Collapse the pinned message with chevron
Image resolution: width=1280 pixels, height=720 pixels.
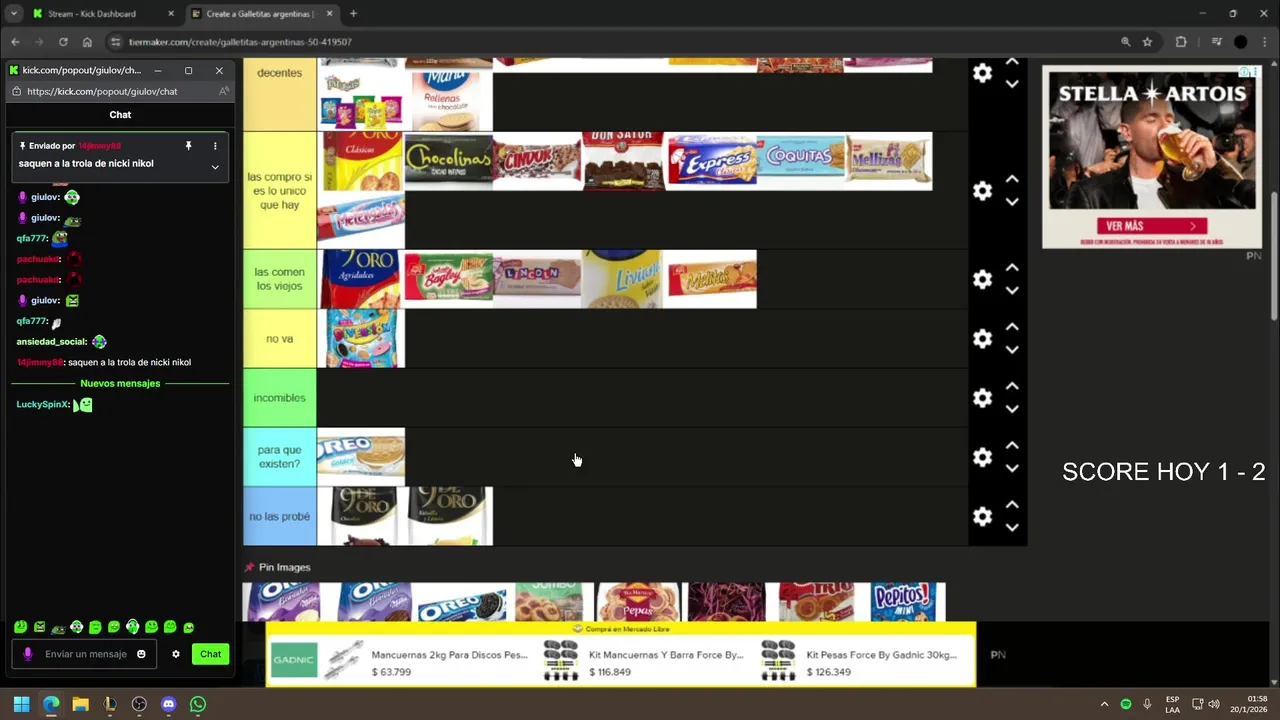coord(215,167)
